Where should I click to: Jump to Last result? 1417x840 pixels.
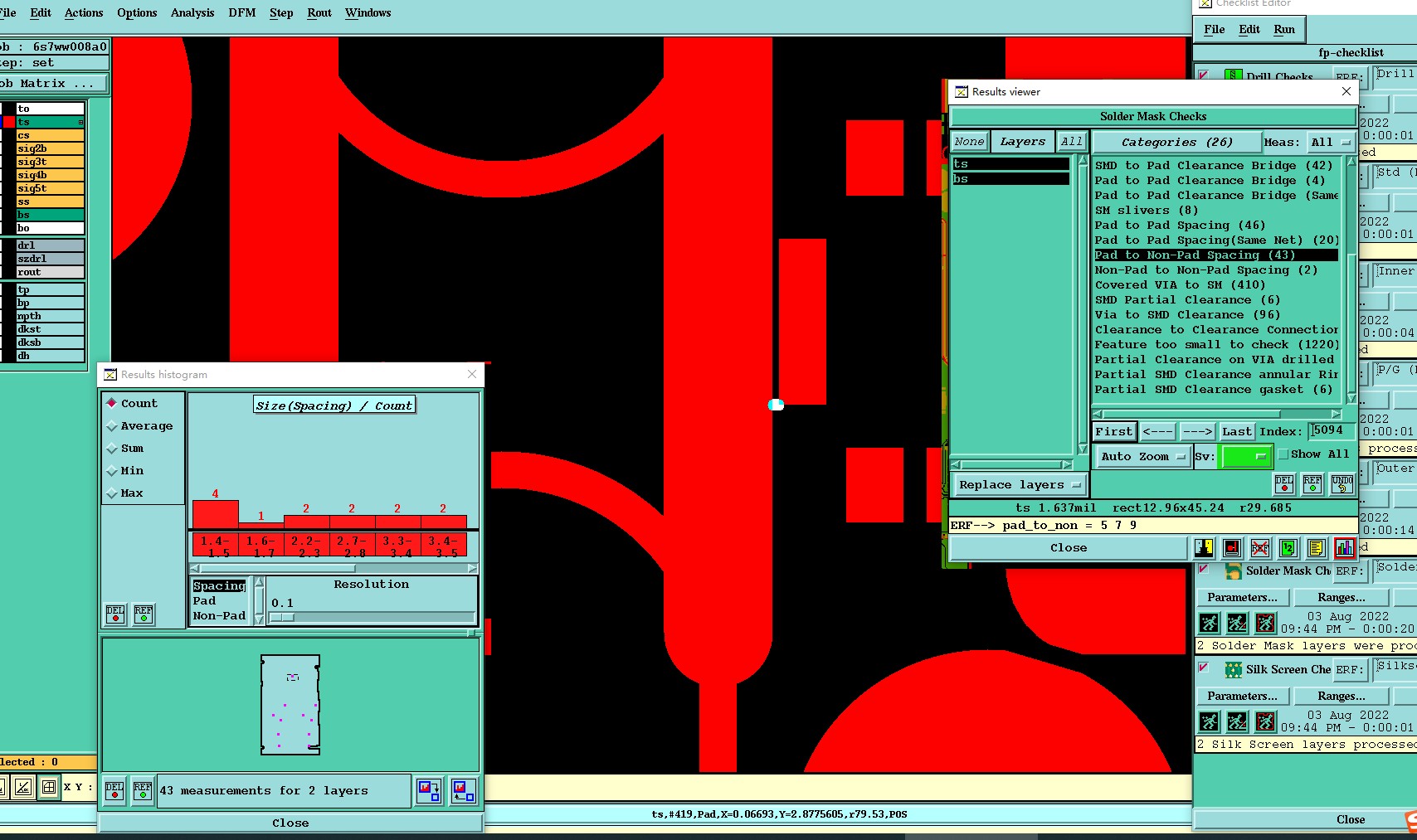click(1236, 431)
